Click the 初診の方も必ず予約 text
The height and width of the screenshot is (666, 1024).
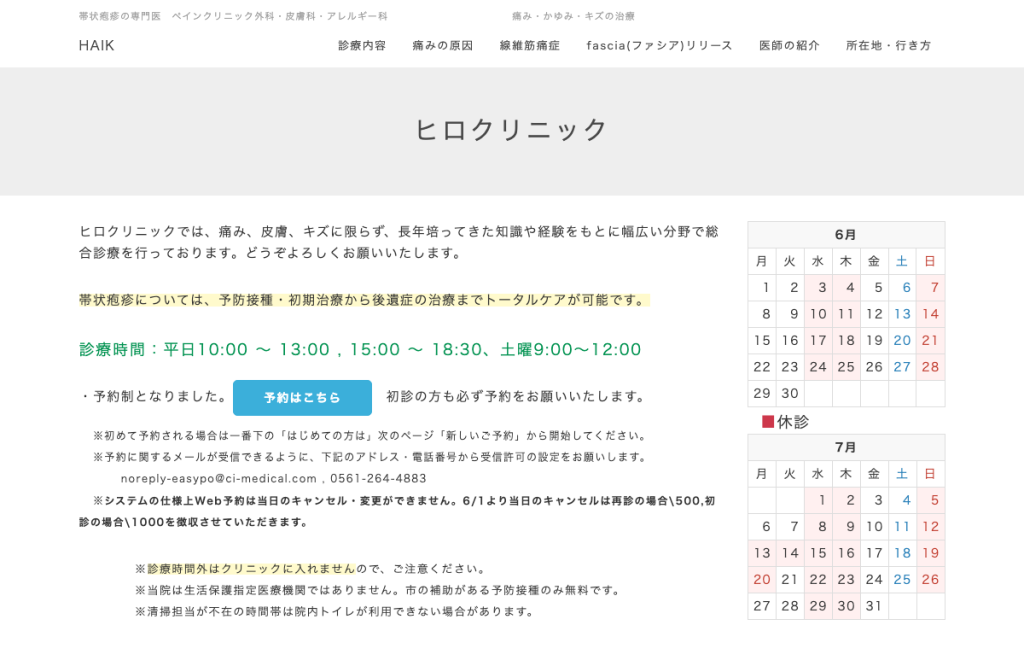click(516, 396)
